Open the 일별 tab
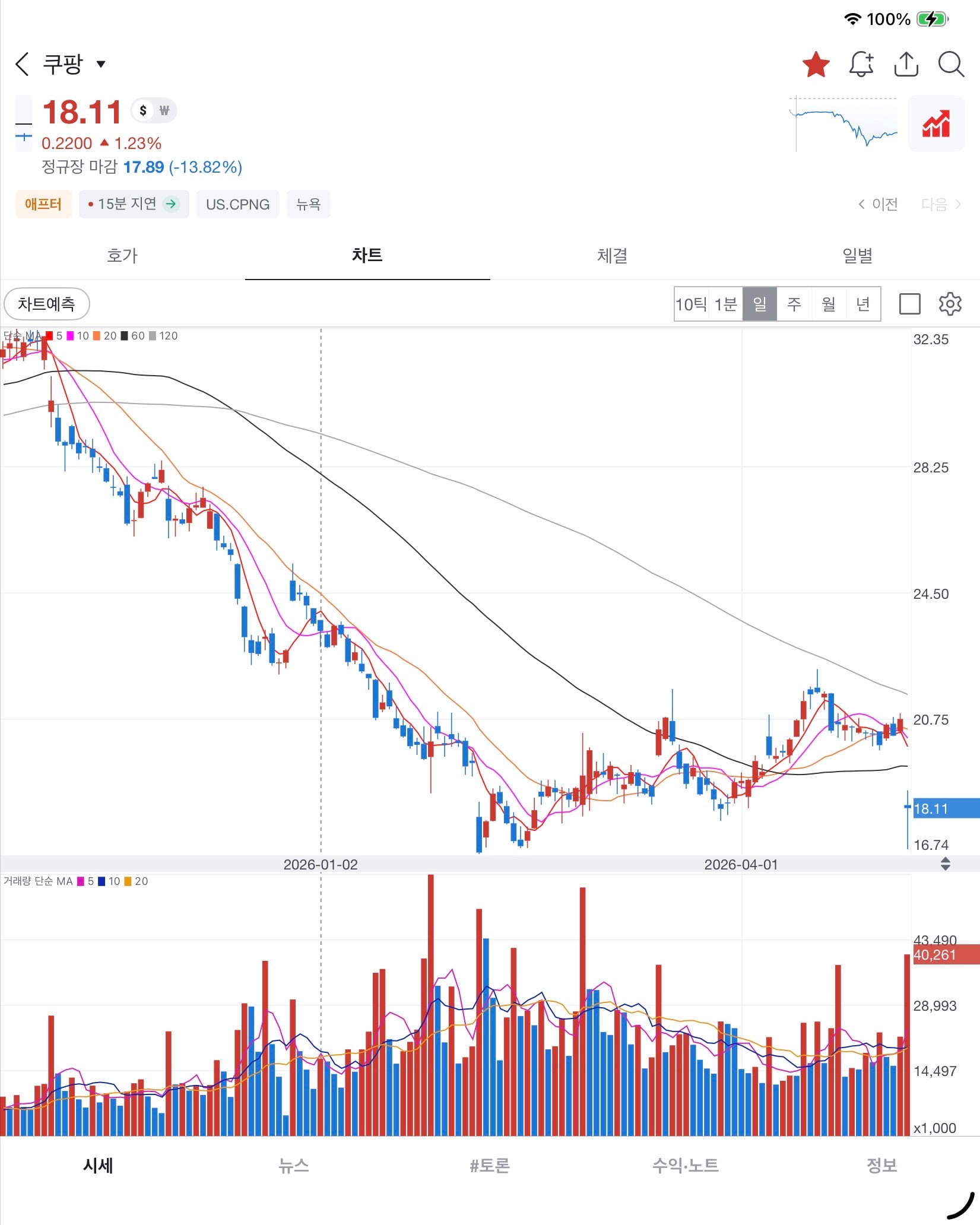 click(x=857, y=255)
